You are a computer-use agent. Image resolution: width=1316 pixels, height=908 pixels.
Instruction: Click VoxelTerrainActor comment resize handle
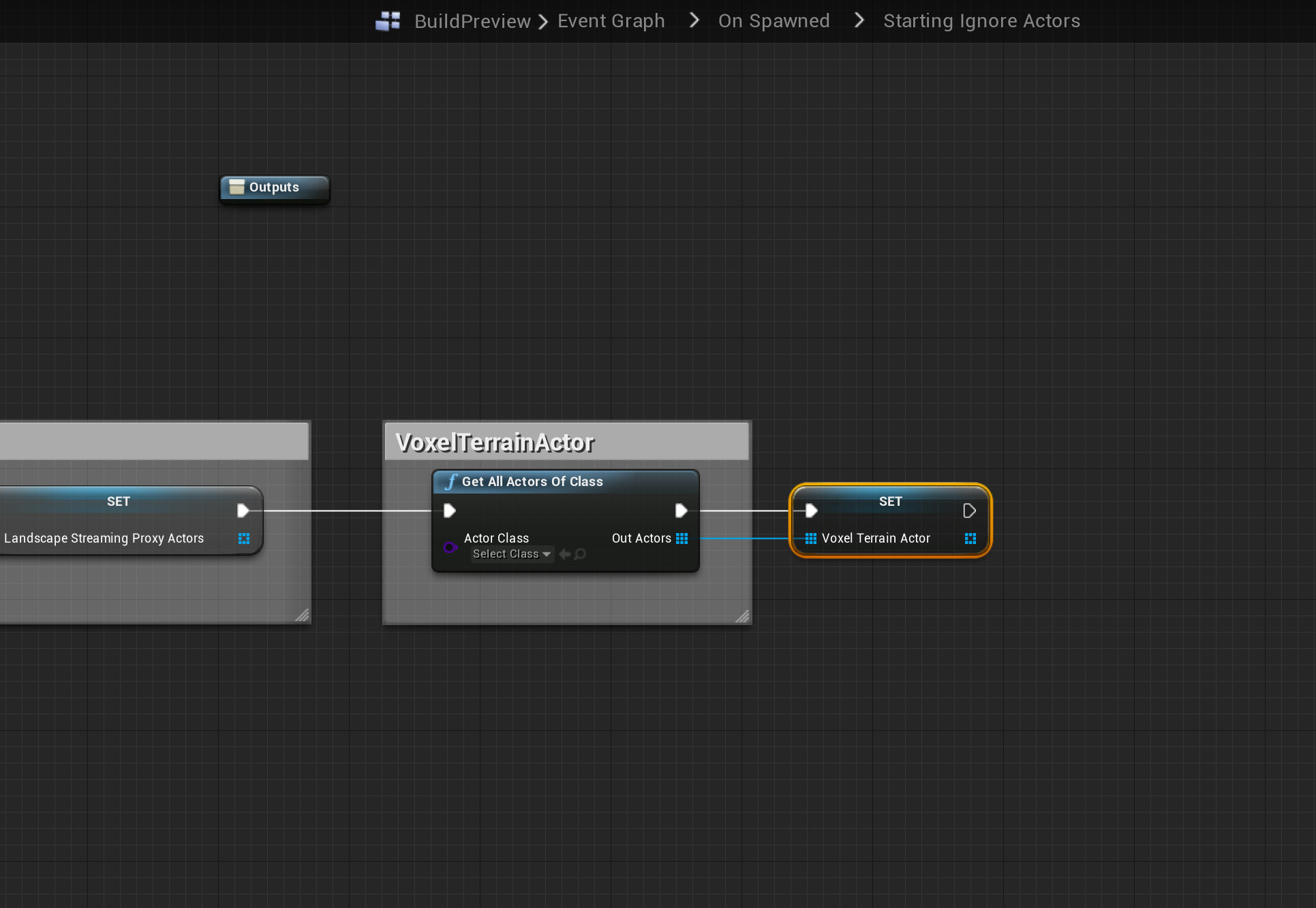(742, 616)
